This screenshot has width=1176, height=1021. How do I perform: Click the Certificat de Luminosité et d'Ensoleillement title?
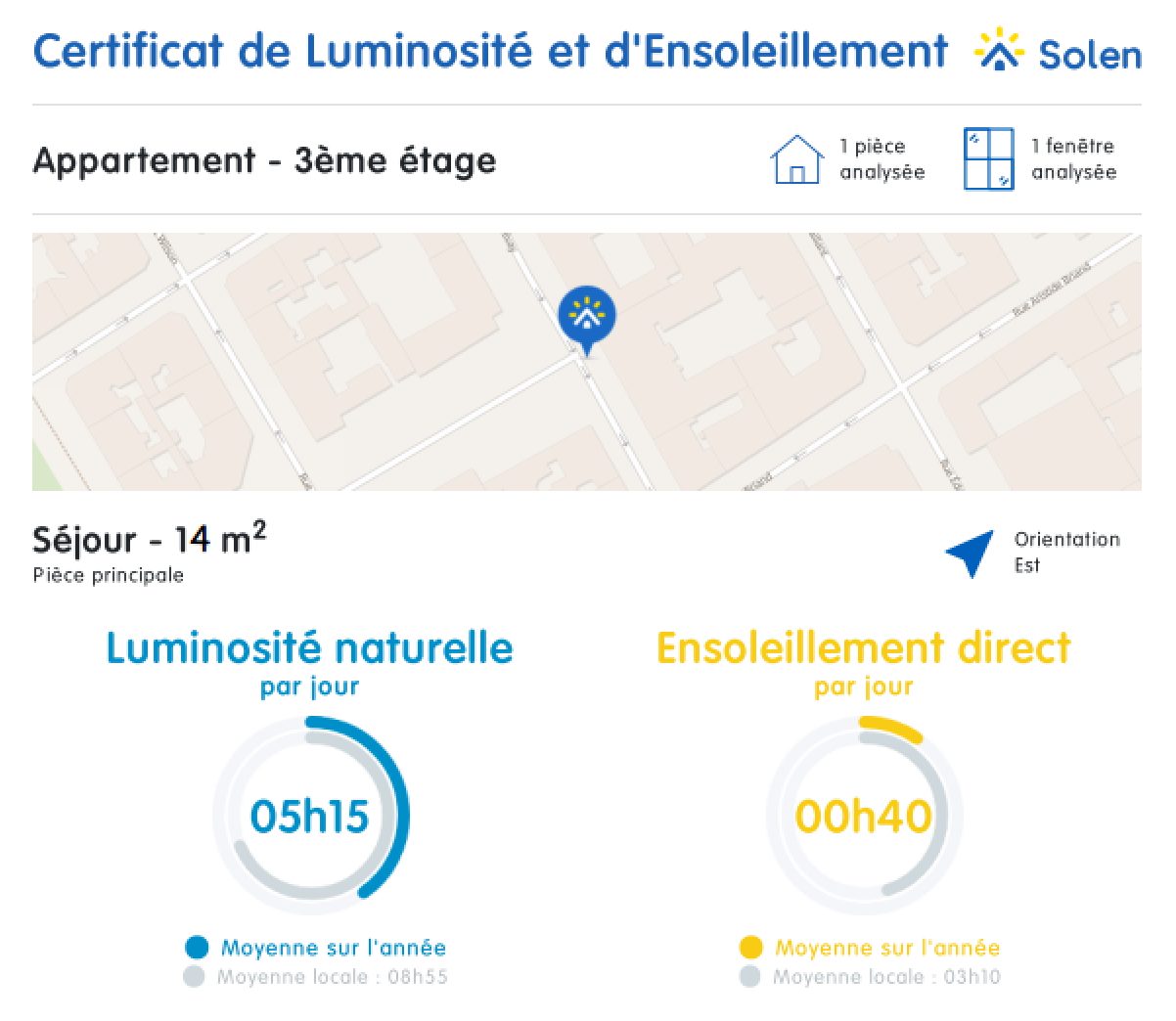pyautogui.click(x=490, y=51)
